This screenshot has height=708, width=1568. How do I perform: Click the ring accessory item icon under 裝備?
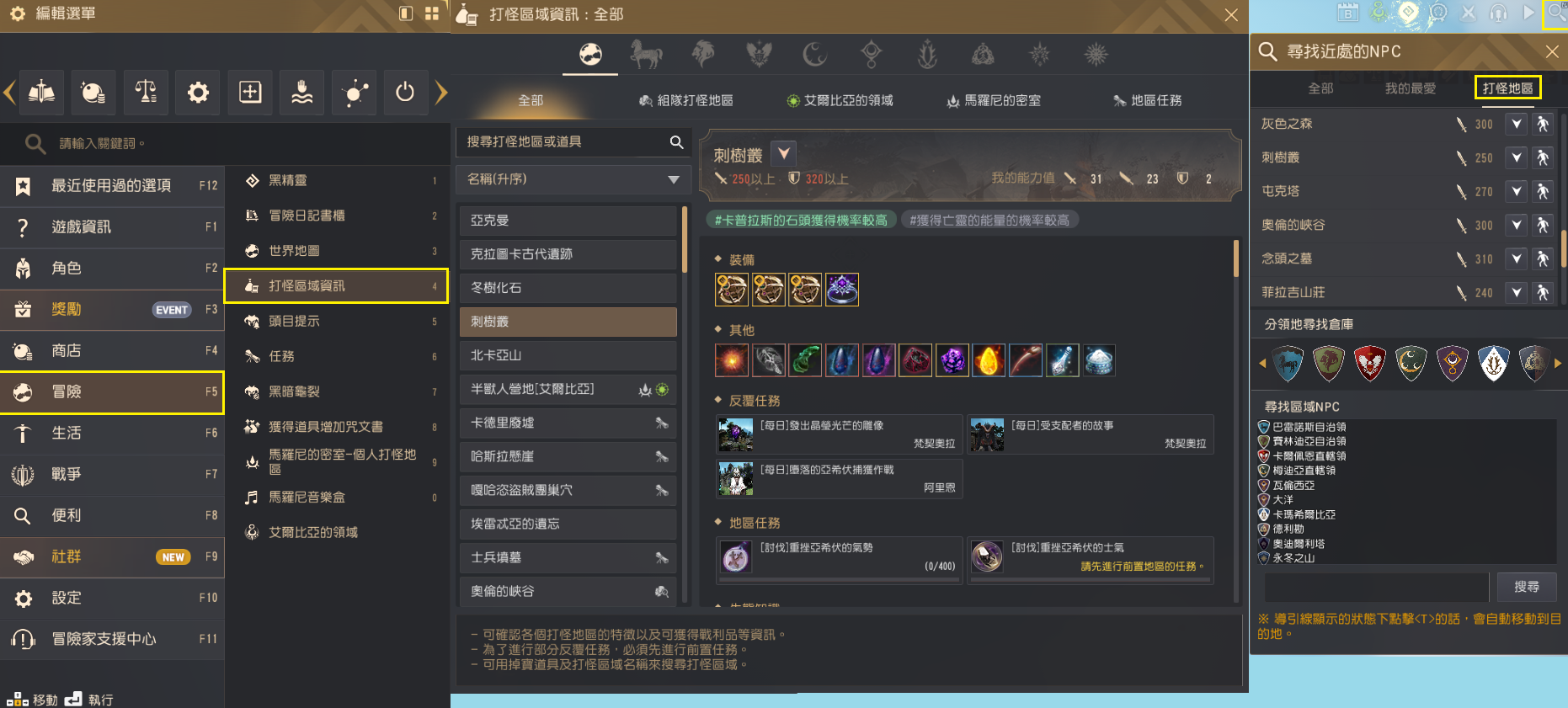(842, 290)
